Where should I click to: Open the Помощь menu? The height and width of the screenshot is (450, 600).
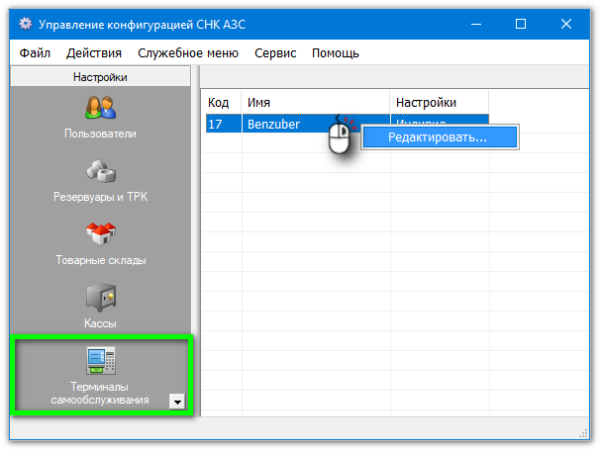(335, 53)
